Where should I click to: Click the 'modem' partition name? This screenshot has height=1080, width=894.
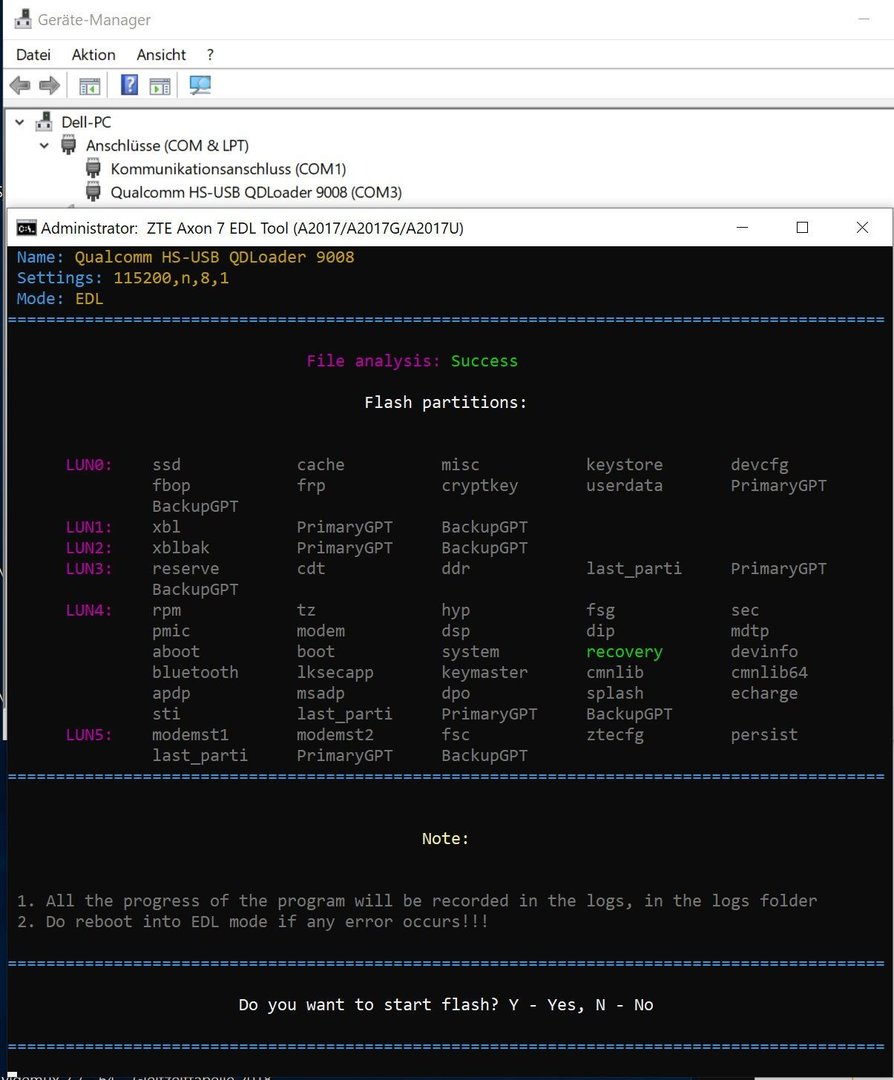coord(321,631)
